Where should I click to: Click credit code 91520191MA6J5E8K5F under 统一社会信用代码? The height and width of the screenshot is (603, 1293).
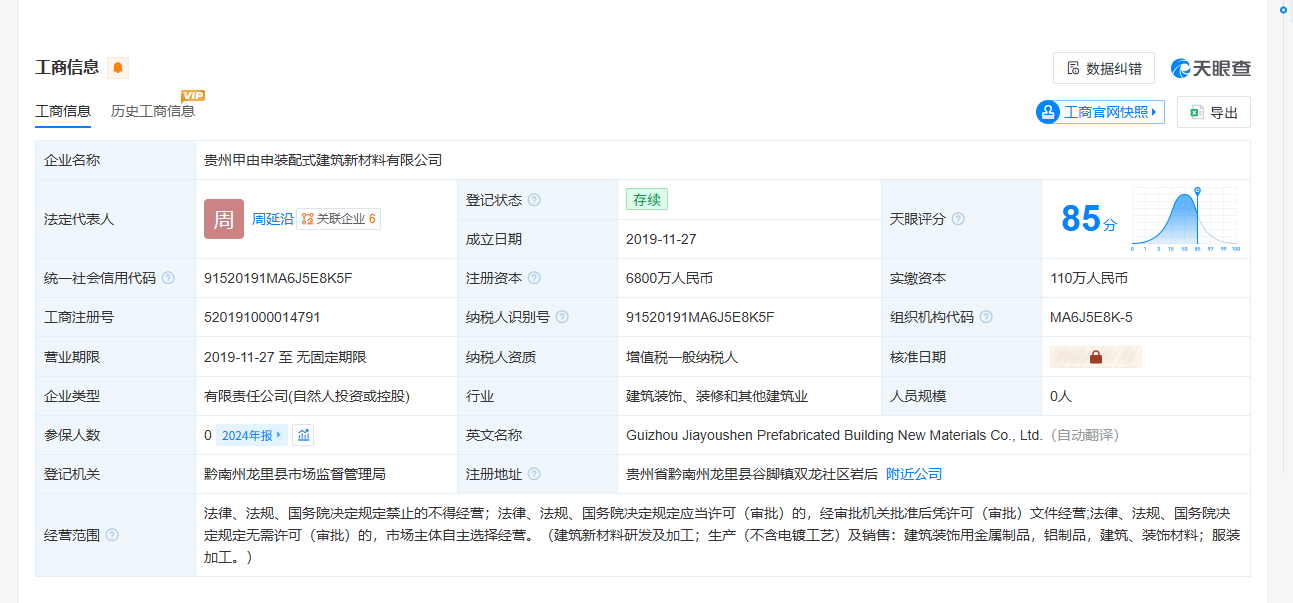[278, 278]
